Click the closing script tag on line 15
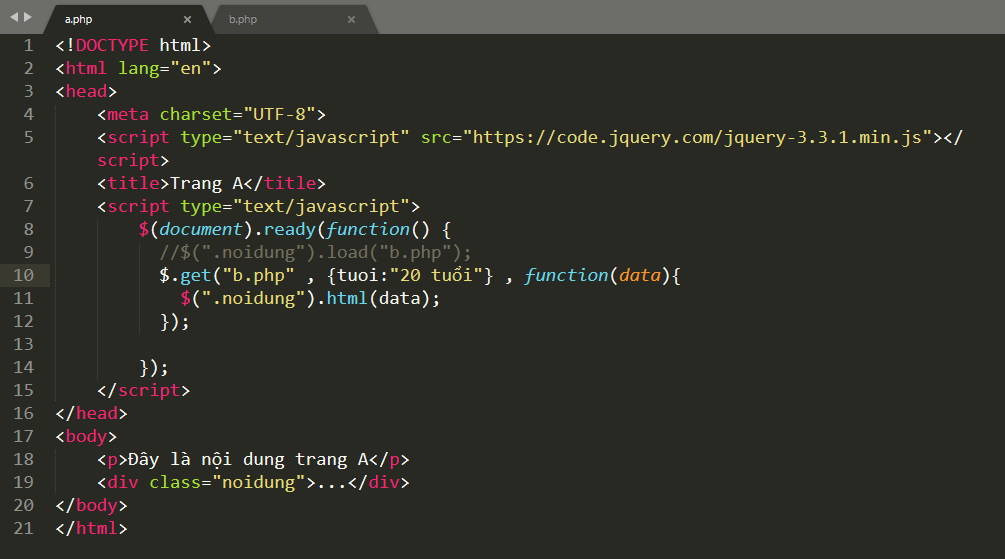1005x559 pixels. [144, 390]
